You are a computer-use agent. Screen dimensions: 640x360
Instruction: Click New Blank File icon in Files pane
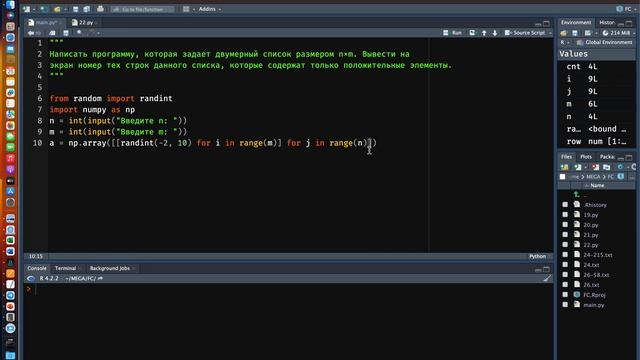[578, 167]
